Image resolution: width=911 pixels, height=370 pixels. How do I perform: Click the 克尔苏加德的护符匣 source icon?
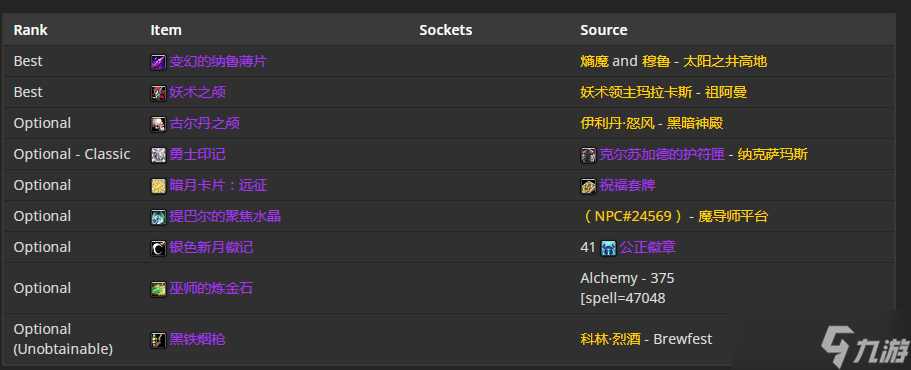[x=588, y=155]
